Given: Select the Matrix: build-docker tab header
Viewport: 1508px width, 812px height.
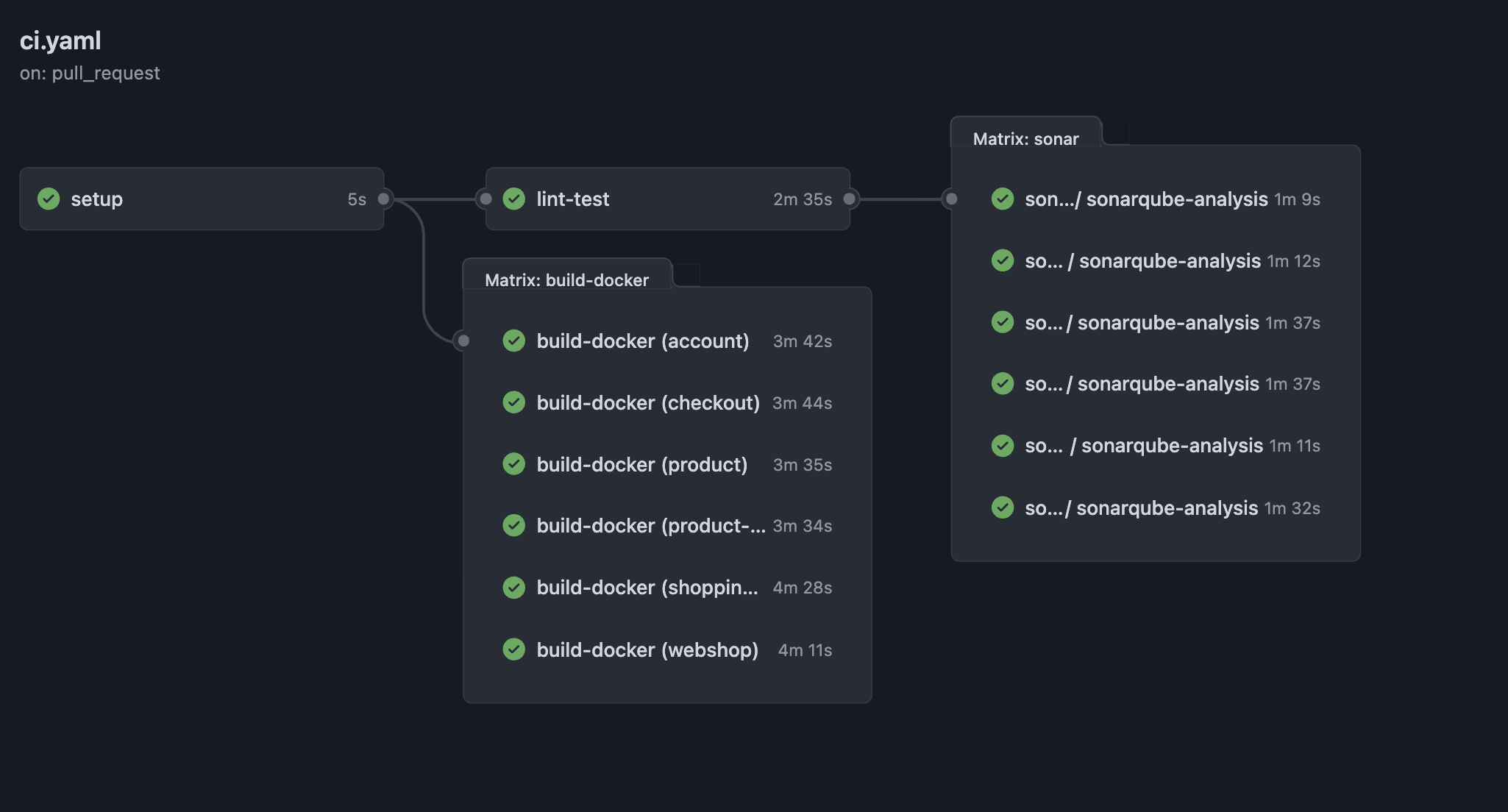Looking at the screenshot, I should click(x=566, y=279).
